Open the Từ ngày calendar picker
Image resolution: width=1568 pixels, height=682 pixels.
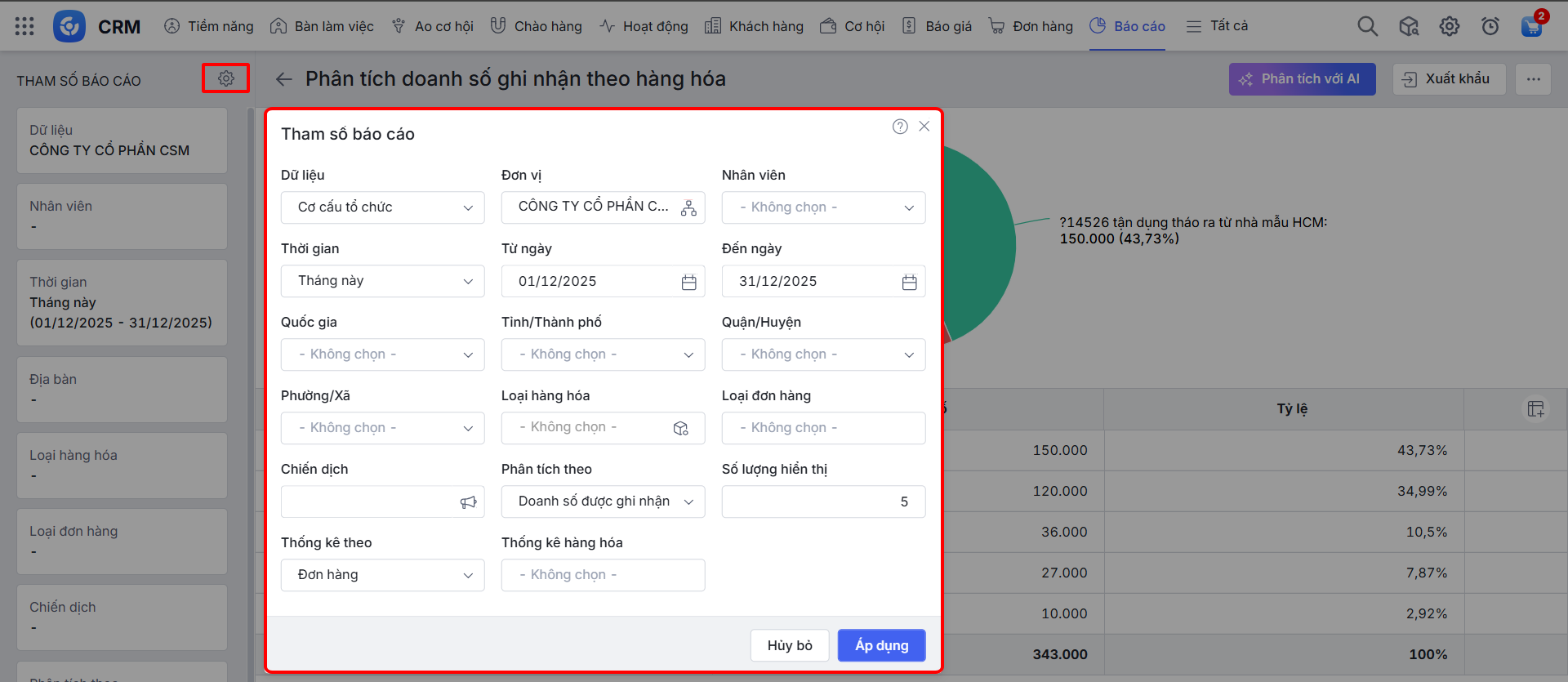pos(688,282)
